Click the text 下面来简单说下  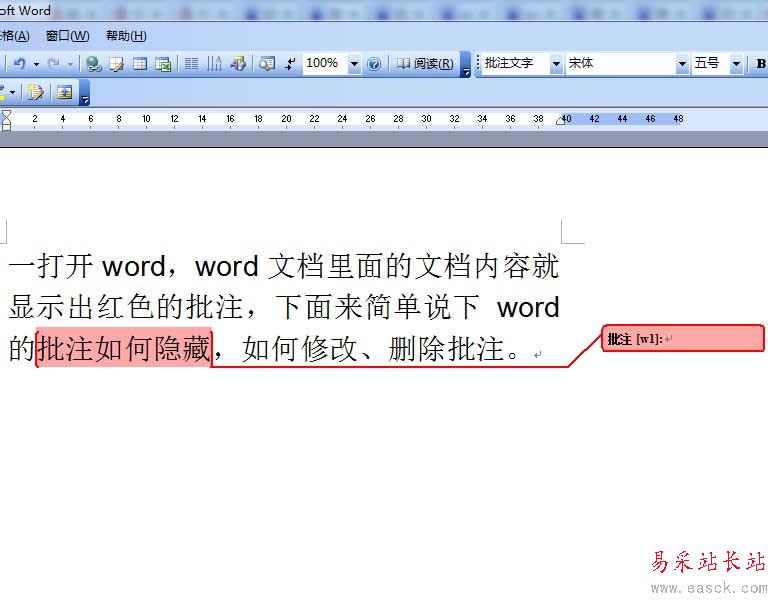point(377,307)
